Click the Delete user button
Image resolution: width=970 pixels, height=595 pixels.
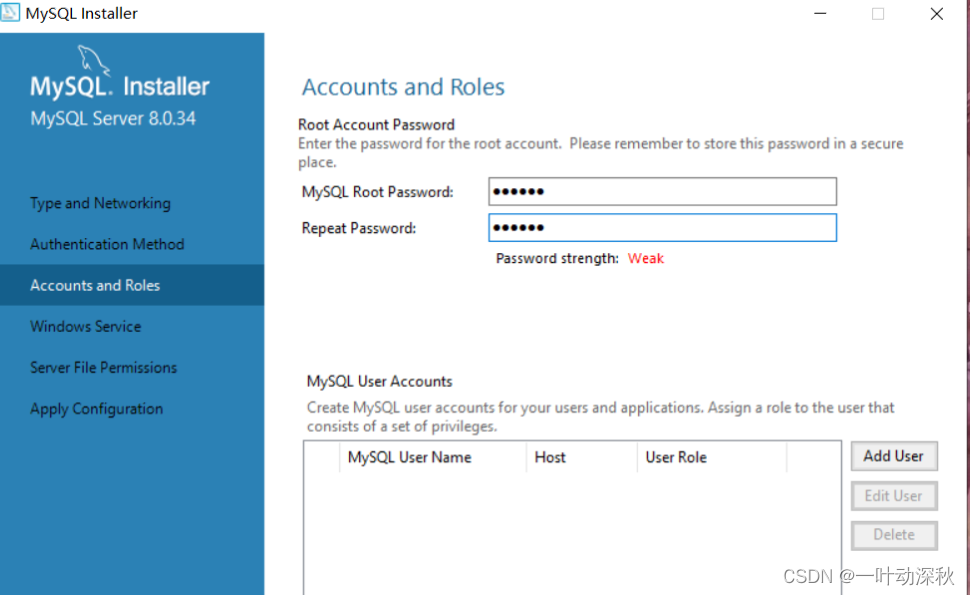pos(894,535)
